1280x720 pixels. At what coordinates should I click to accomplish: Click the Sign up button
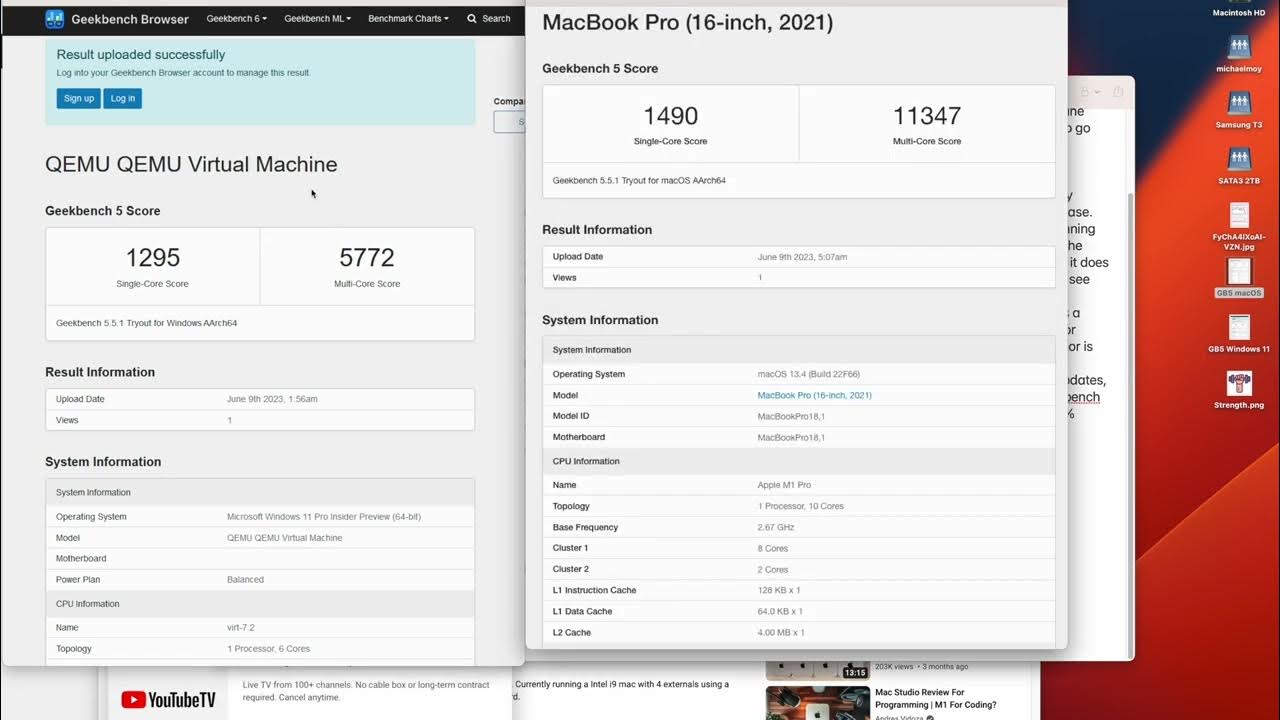(78, 98)
